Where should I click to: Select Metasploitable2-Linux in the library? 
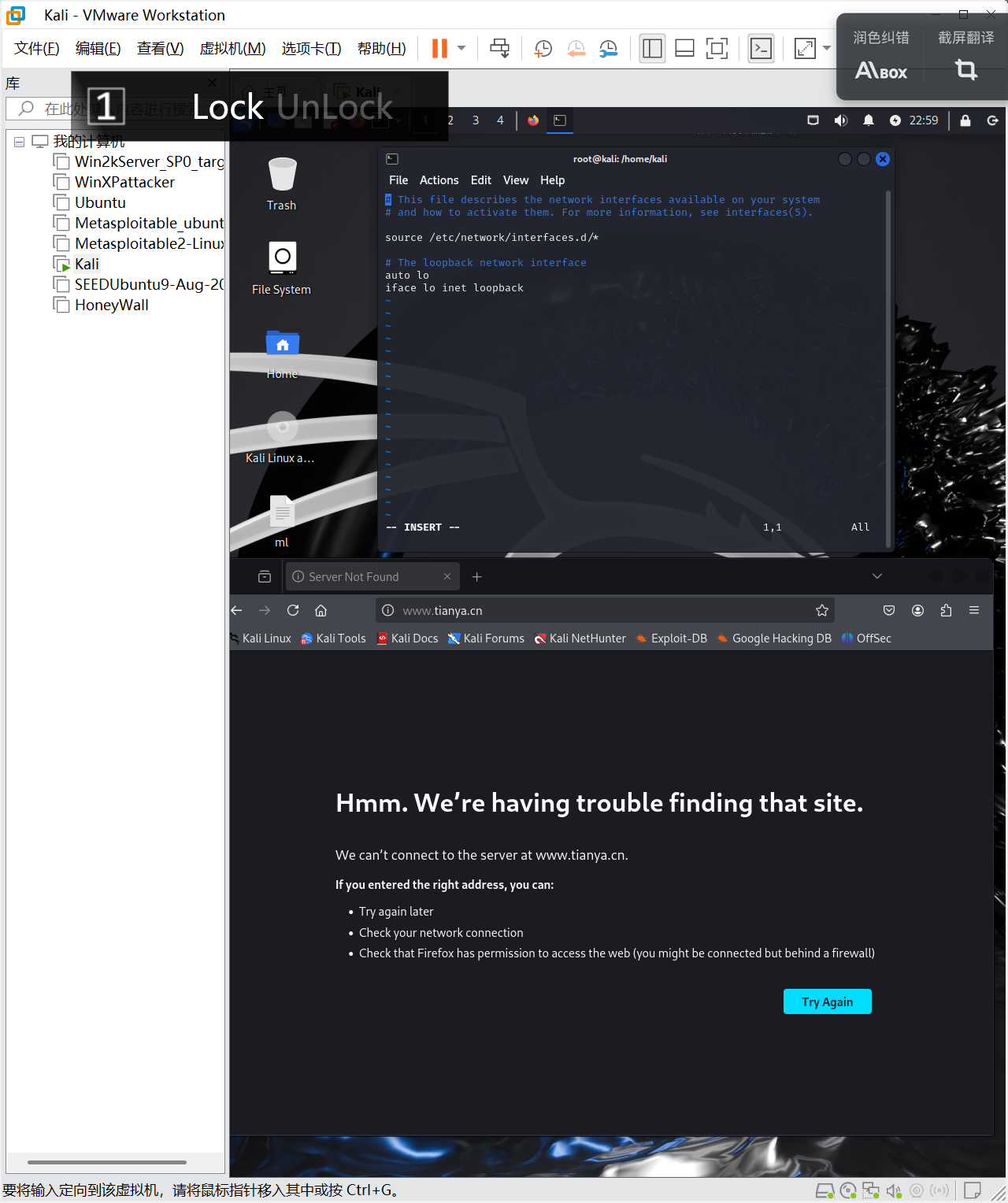[x=139, y=243]
